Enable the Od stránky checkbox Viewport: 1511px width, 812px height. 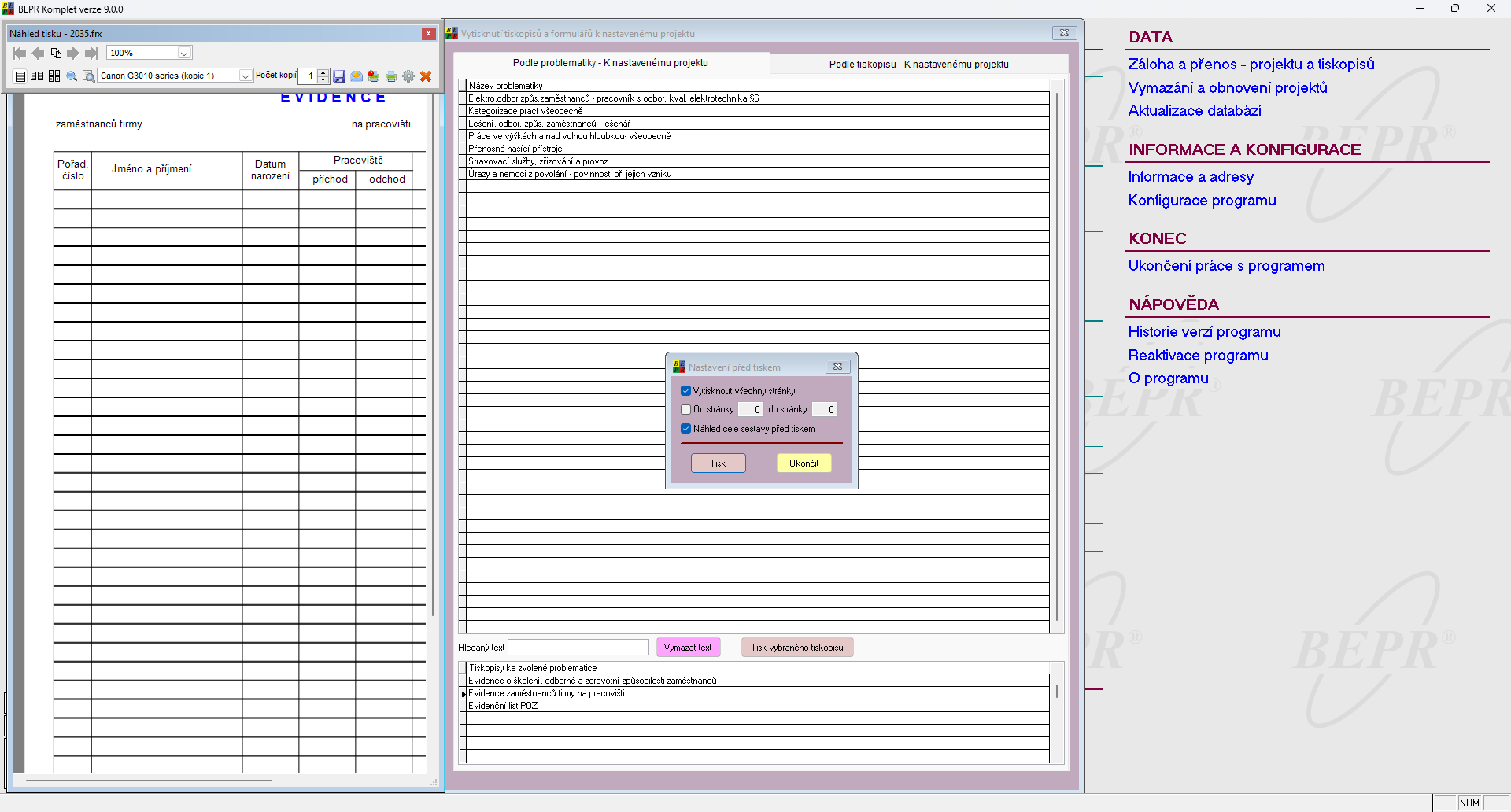click(686, 409)
